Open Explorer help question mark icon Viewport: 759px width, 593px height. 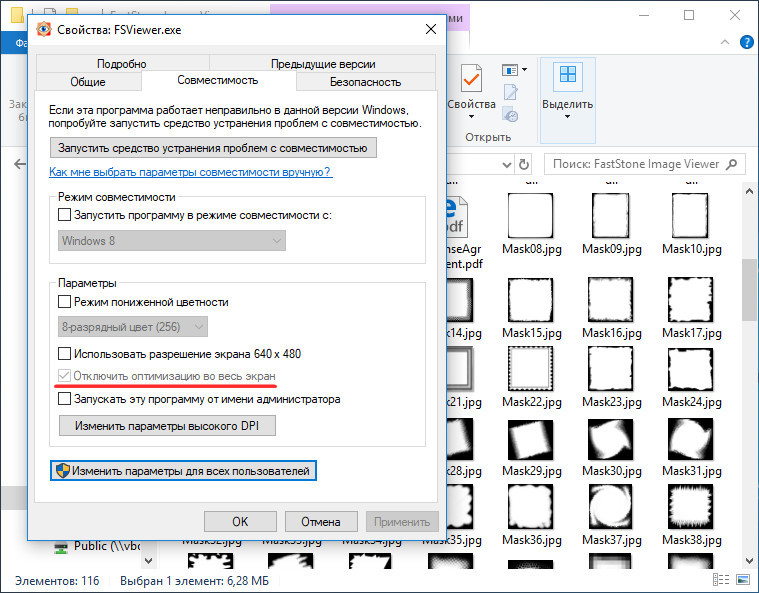tap(746, 42)
